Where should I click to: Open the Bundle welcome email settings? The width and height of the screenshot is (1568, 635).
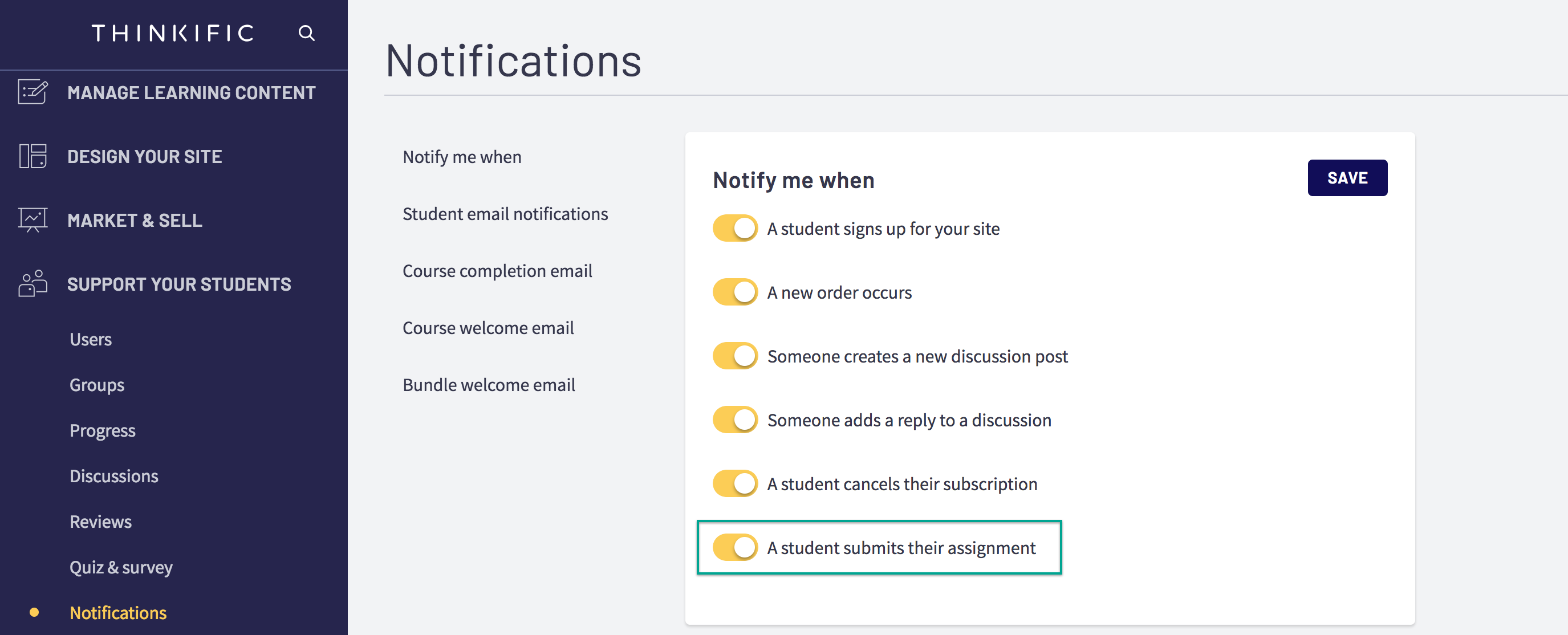(489, 384)
